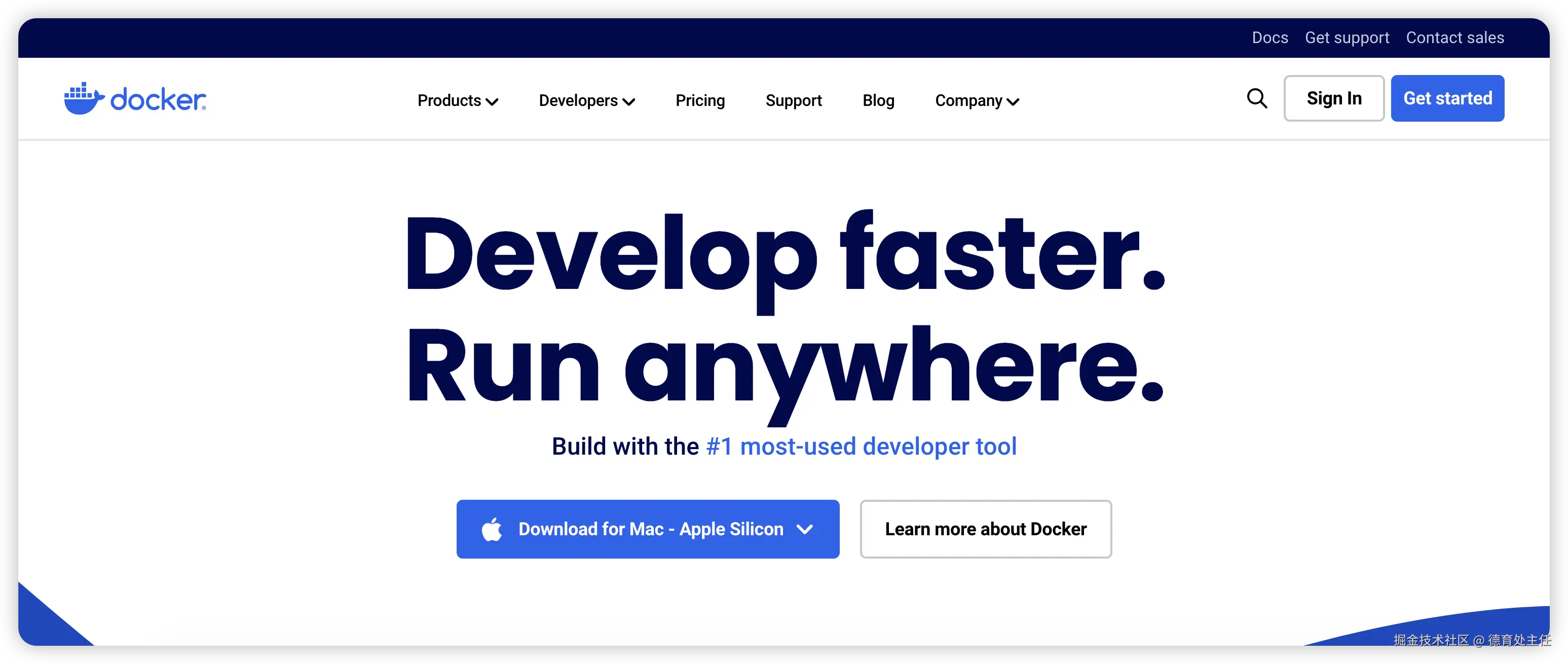Click Download for Mac - Apple Silicon text
The image size is (1568, 664).
tap(650, 529)
